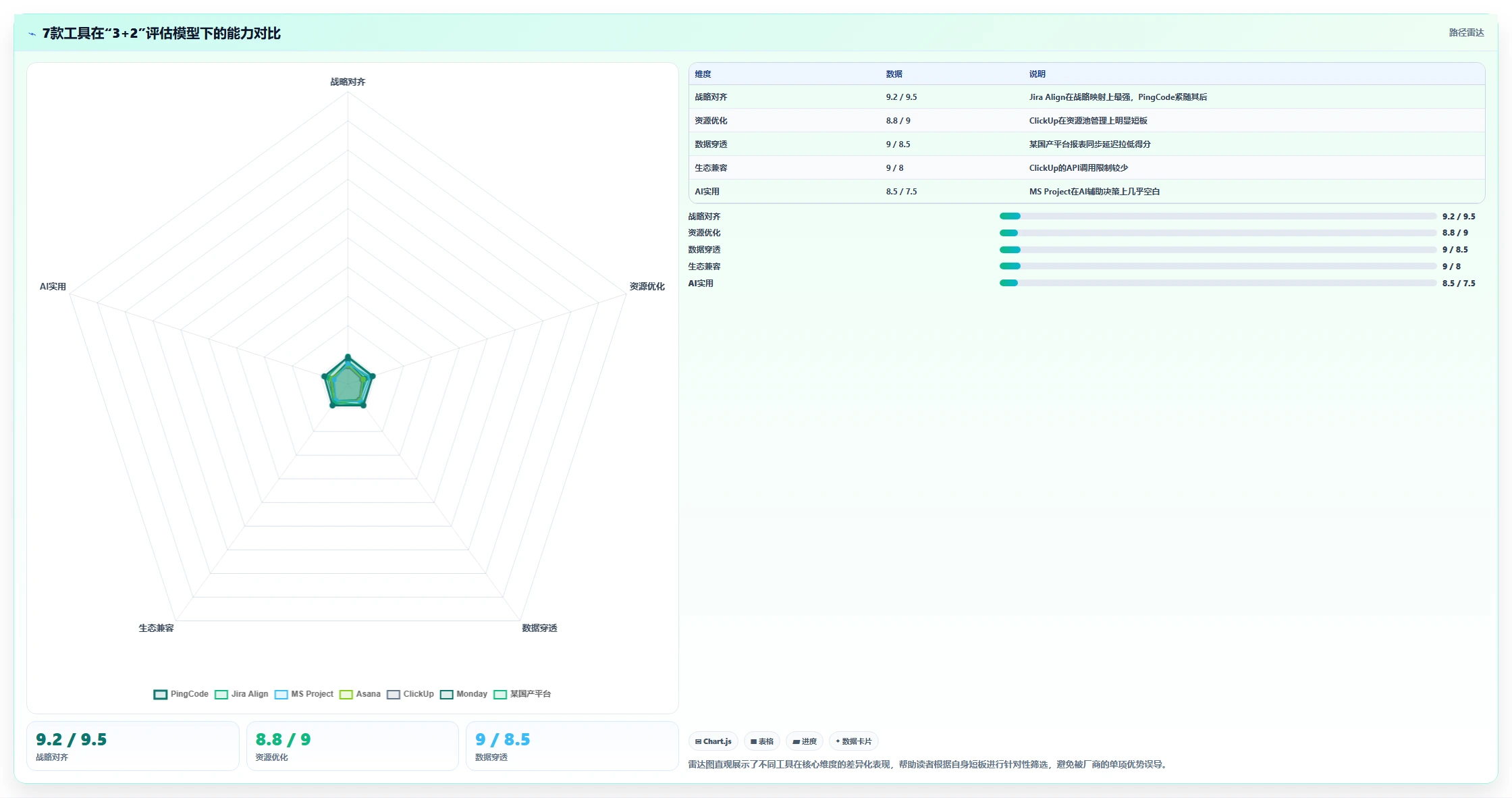Click table cell value 8.5 / 7.5

[x=901, y=192]
